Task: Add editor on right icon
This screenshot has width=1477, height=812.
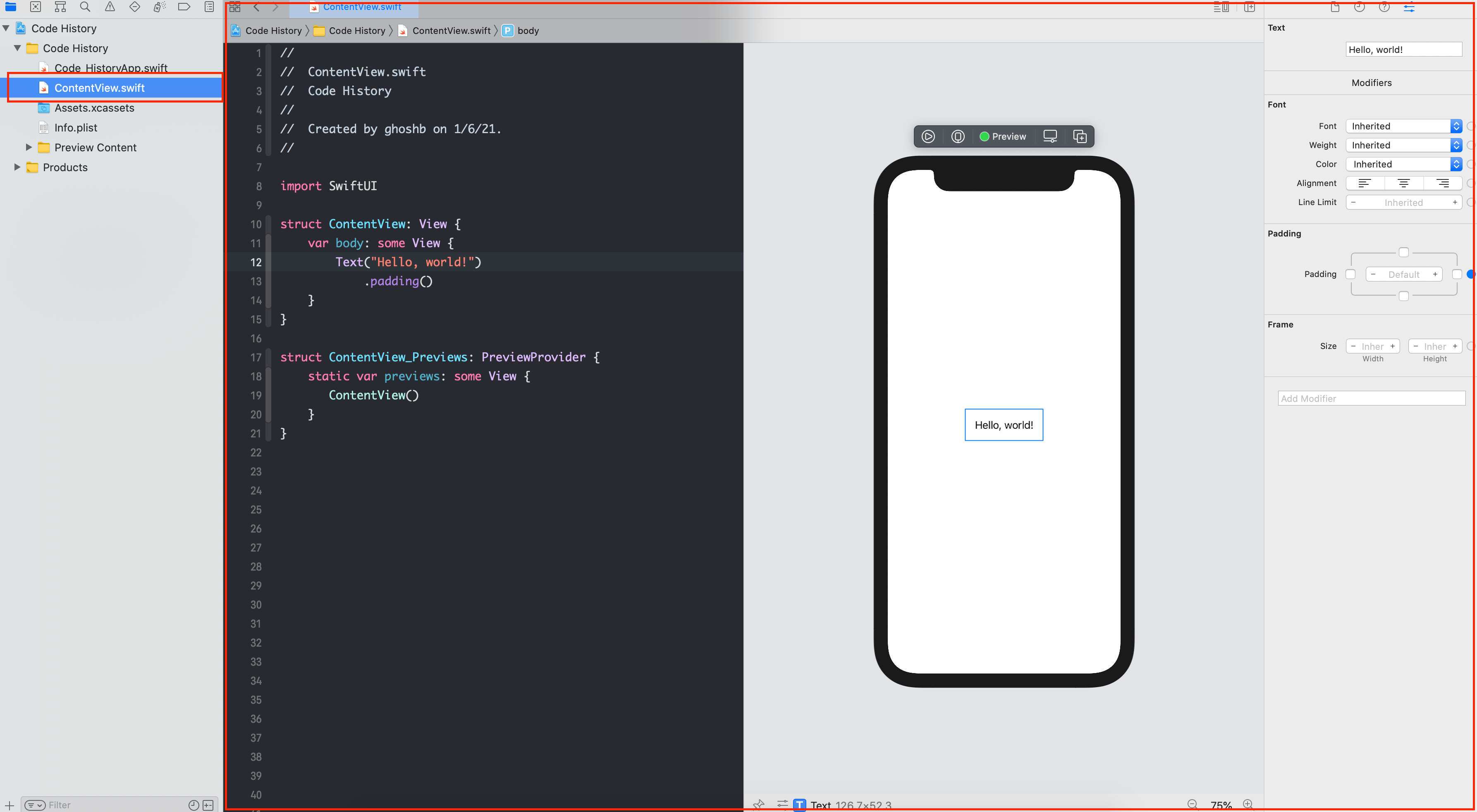Action: (1250, 7)
